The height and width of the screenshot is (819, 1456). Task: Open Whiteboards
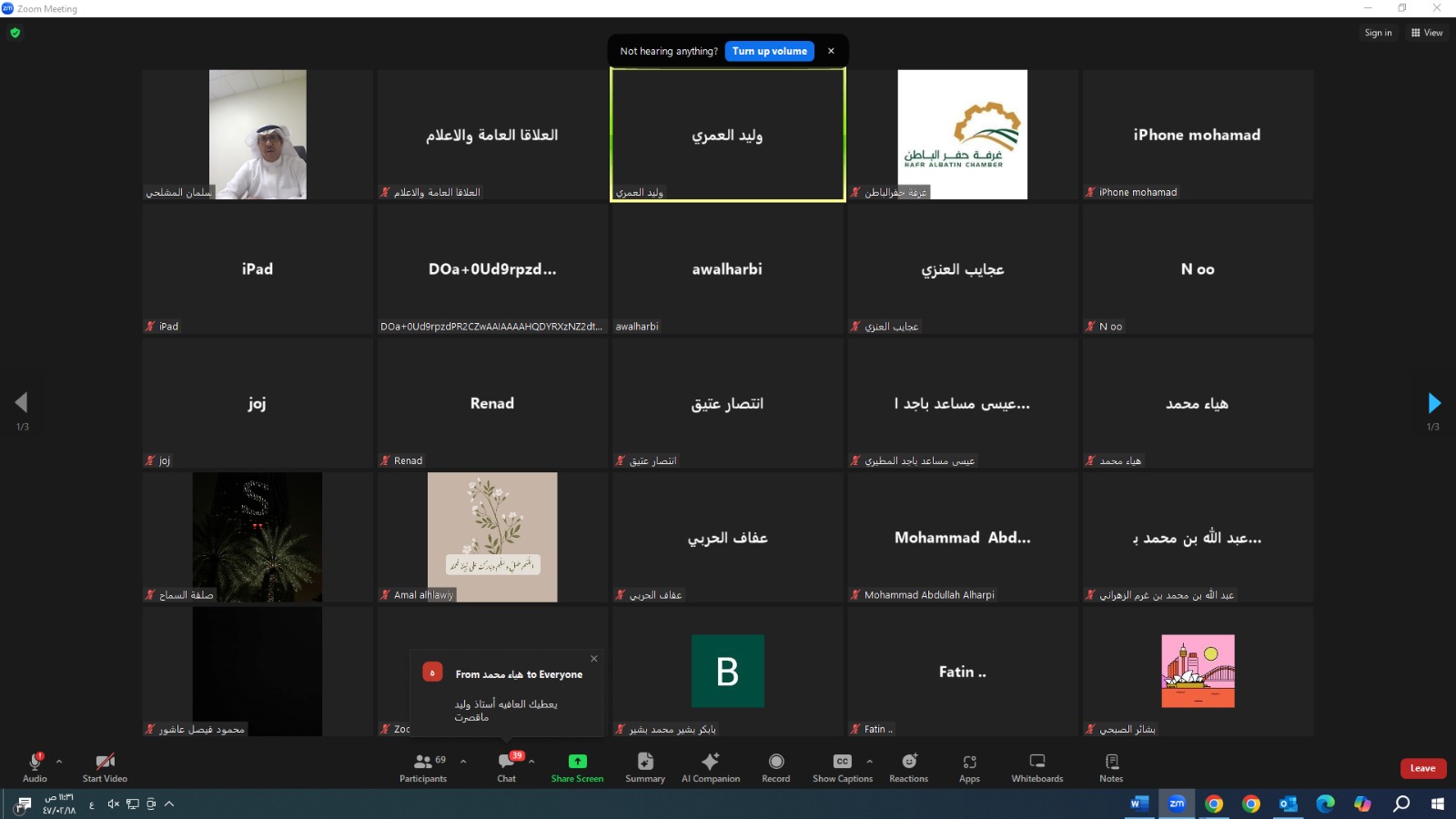click(1036, 767)
